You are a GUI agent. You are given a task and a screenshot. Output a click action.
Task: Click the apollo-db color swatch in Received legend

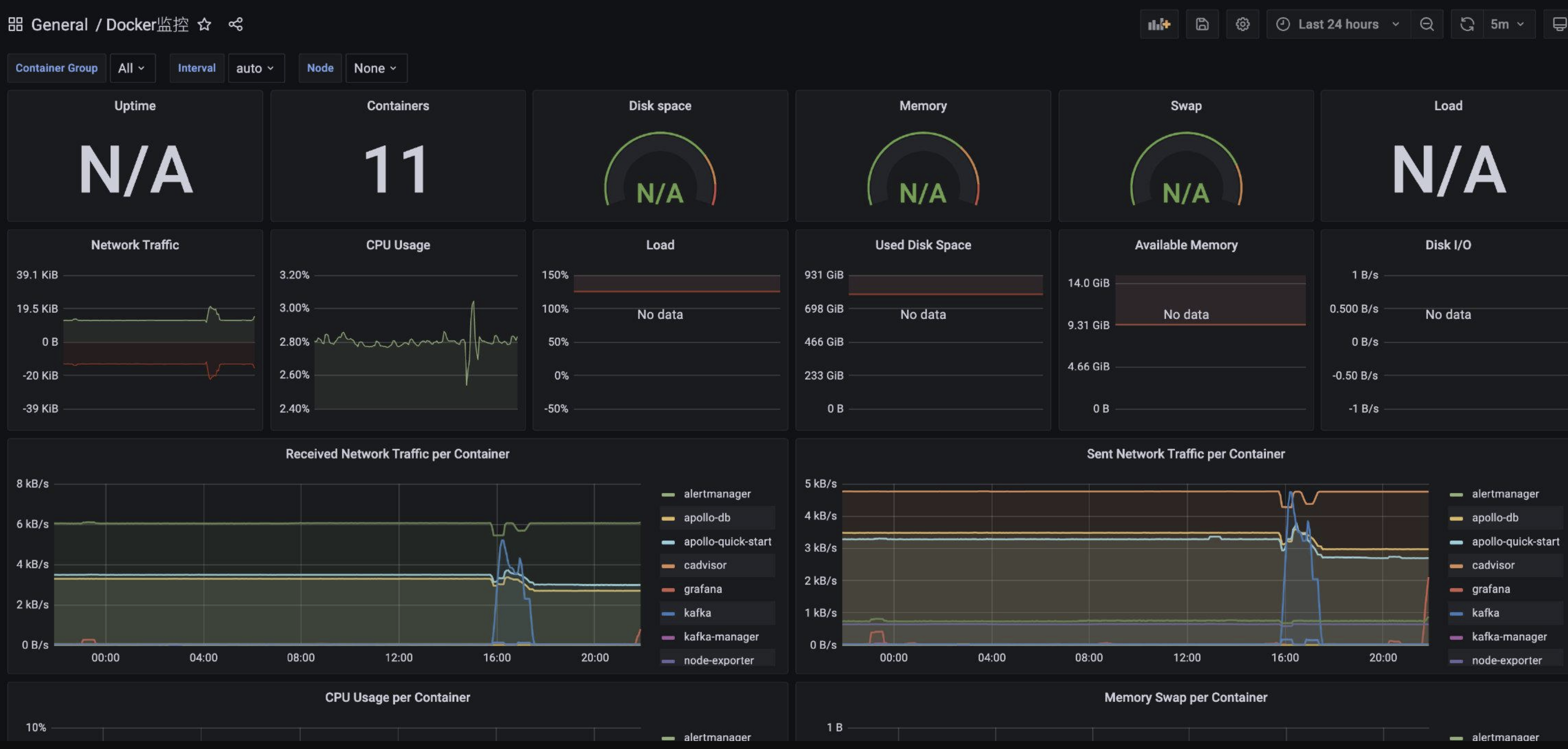(668, 518)
